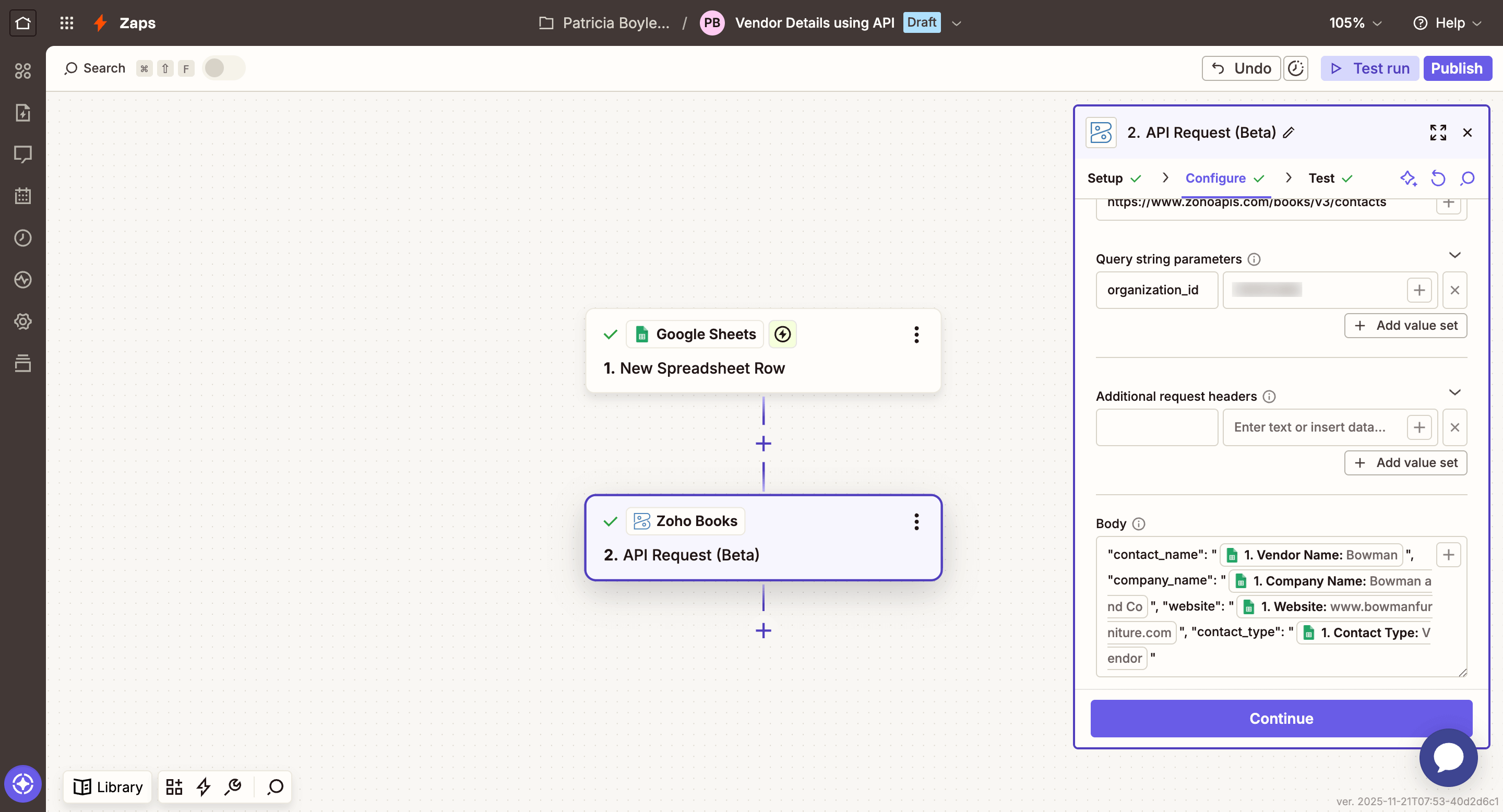Open the Google Sheets step menu
The image size is (1503, 812).
[916, 335]
